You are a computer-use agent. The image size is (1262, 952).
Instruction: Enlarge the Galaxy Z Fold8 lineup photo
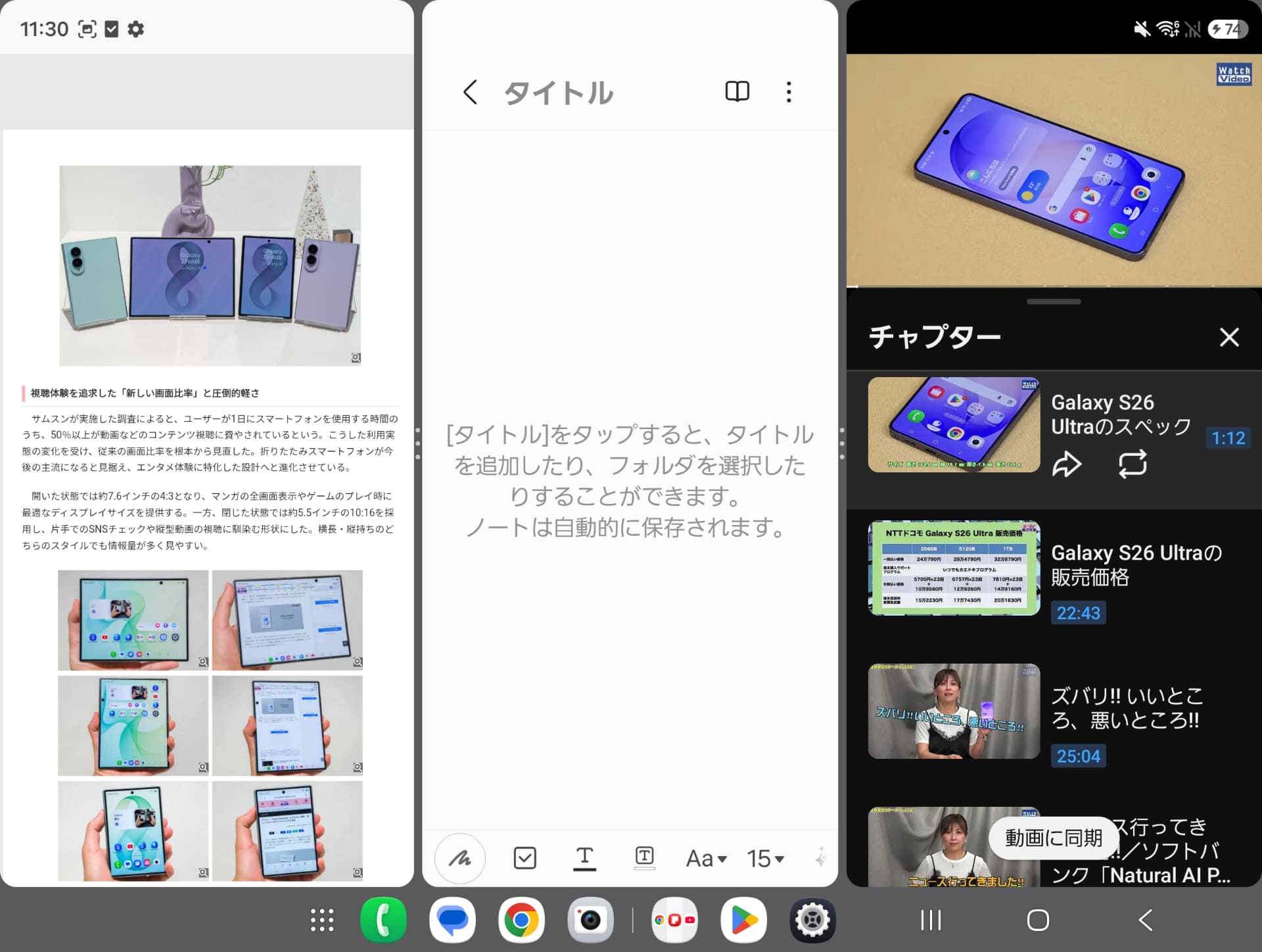tap(210, 265)
